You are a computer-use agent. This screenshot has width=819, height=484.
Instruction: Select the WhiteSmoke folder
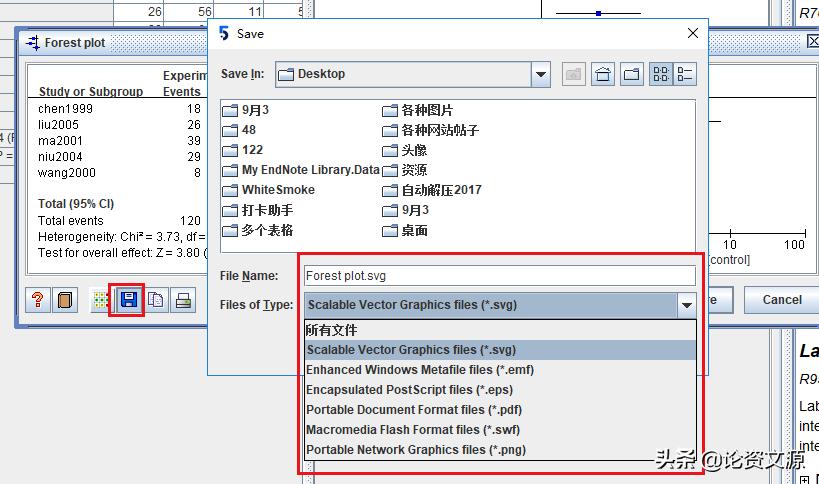(x=268, y=190)
